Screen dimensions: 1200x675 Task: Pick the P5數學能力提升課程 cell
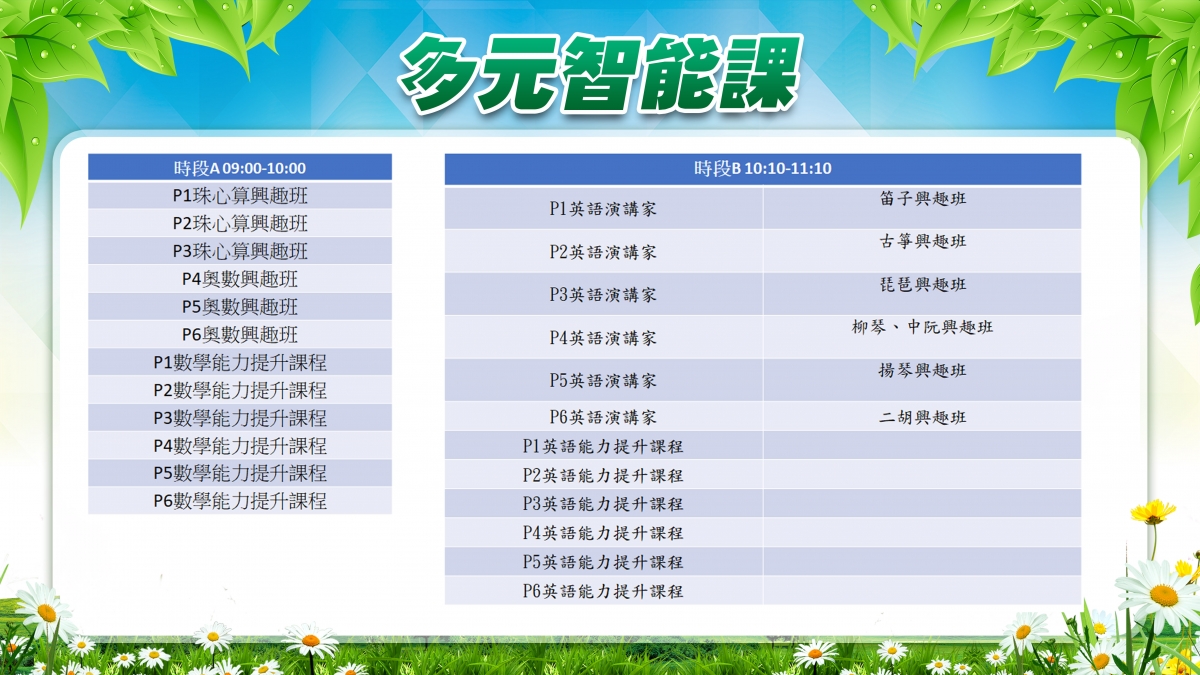(x=240, y=473)
